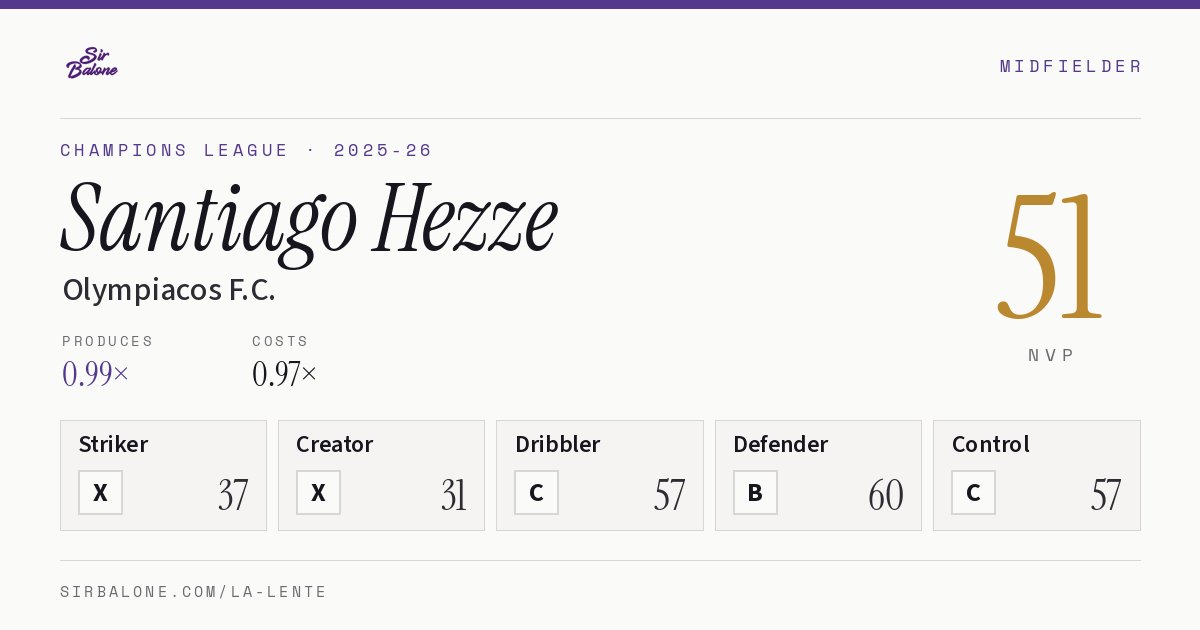The width and height of the screenshot is (1200, 630).
Task: Click the X grade badge under Creator
Action: (x=318, y=493)
